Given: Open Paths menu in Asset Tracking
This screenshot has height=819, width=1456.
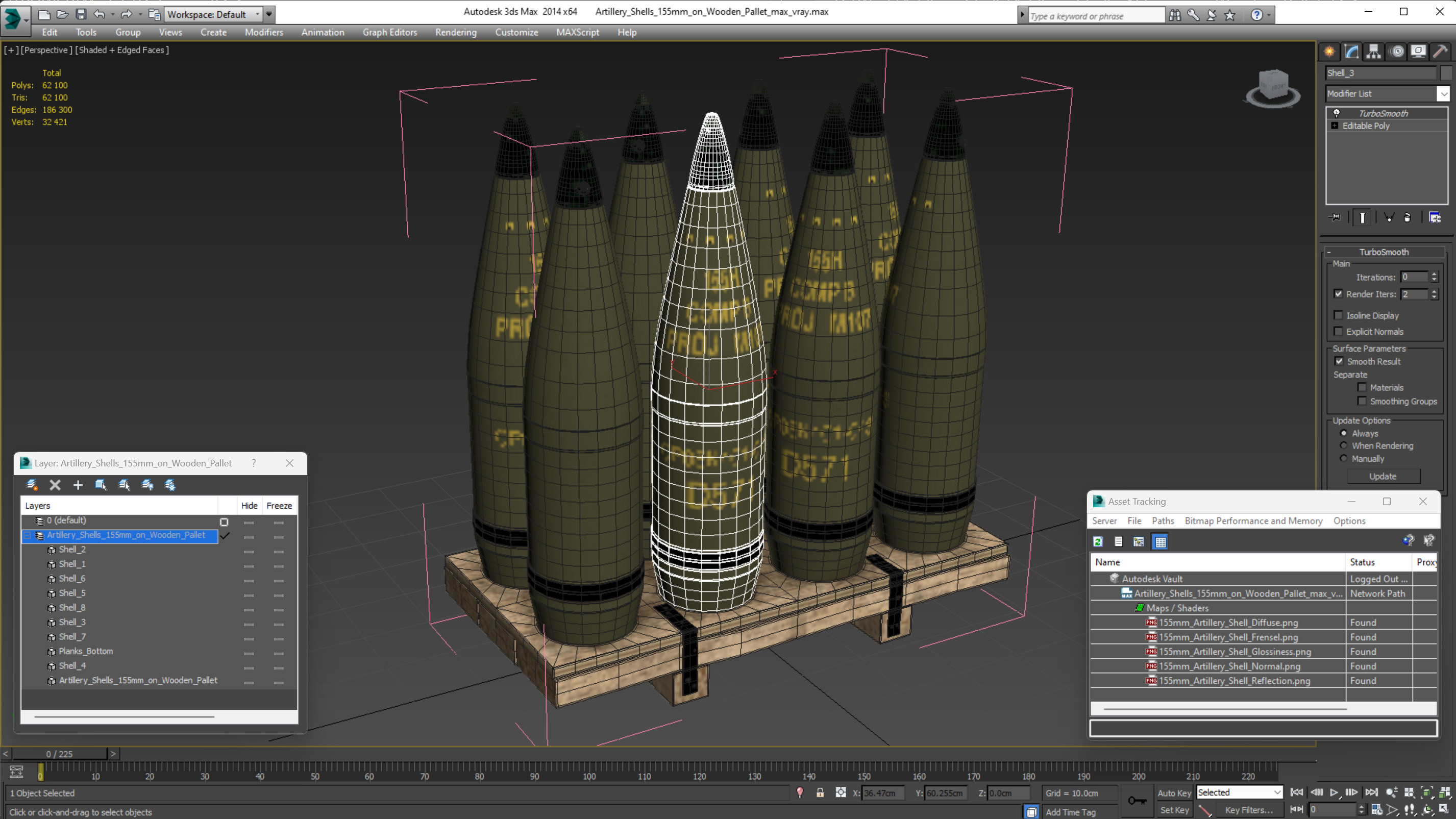Looking at the screenshot, I should pyautogui.click(x=1163, y=520).
